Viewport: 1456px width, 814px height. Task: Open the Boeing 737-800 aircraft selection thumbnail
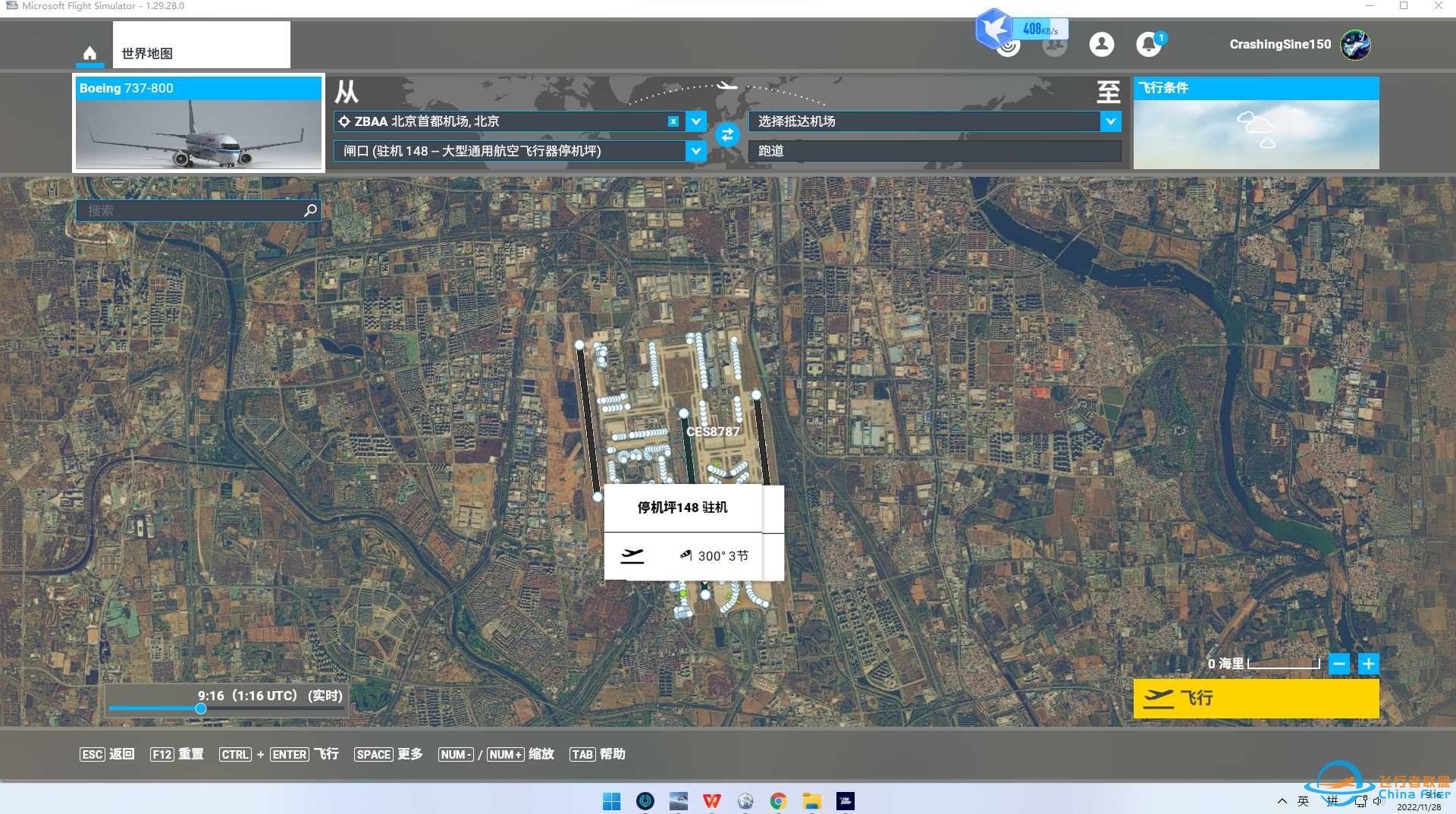(x=199, y=123)
